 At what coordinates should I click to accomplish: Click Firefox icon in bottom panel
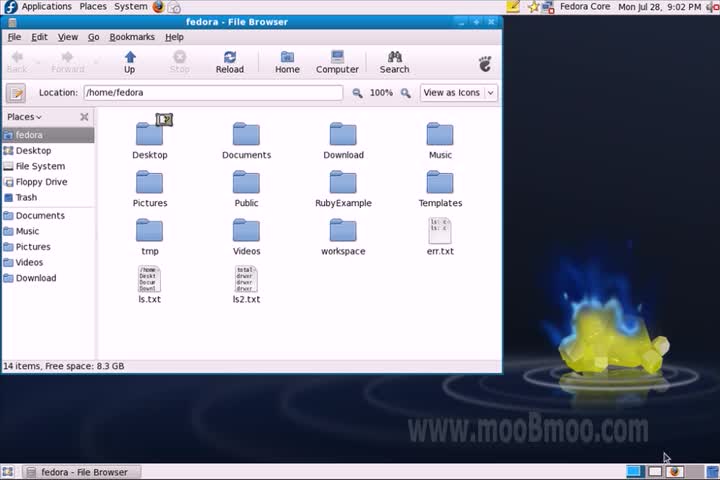point(674,472)
